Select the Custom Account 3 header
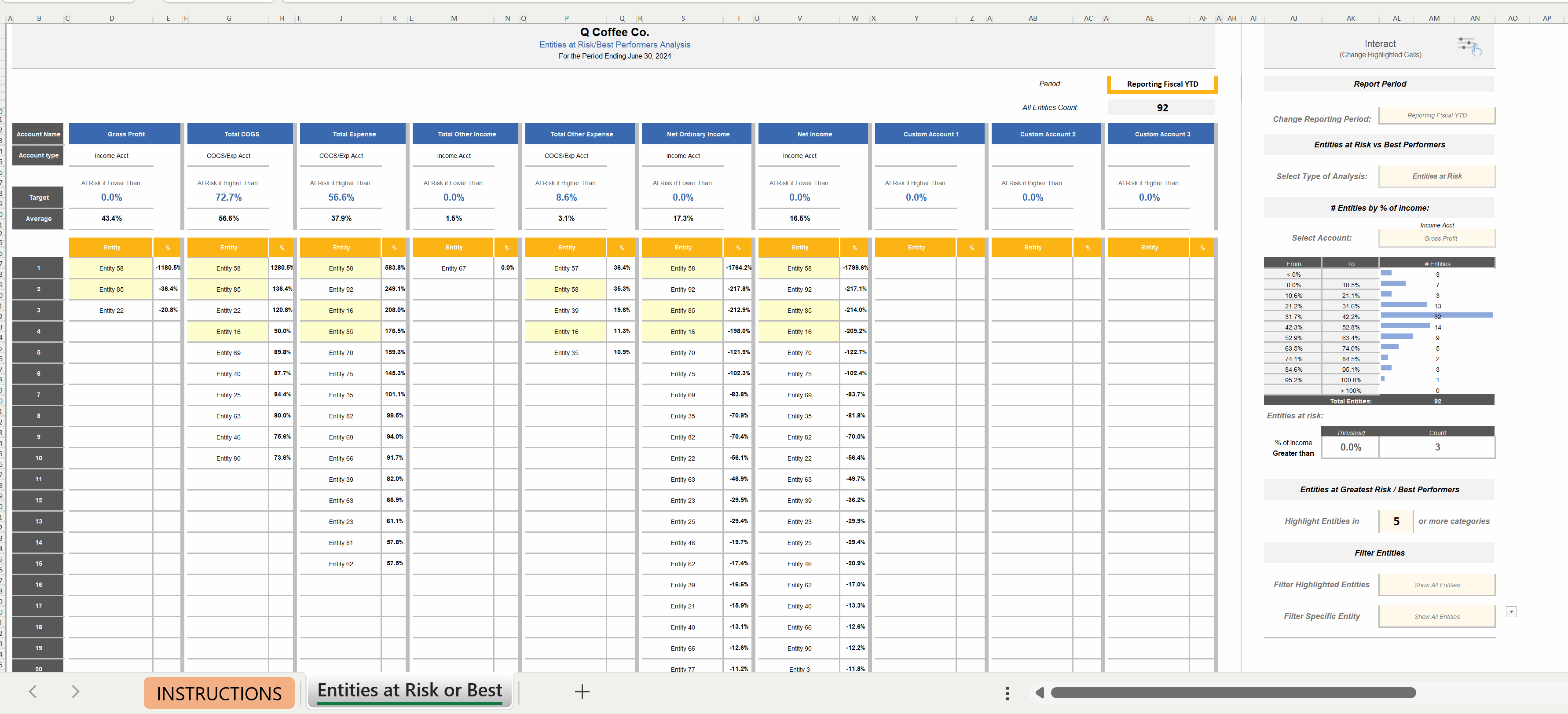This screenshot has width=1568, height=714. 1162,135
